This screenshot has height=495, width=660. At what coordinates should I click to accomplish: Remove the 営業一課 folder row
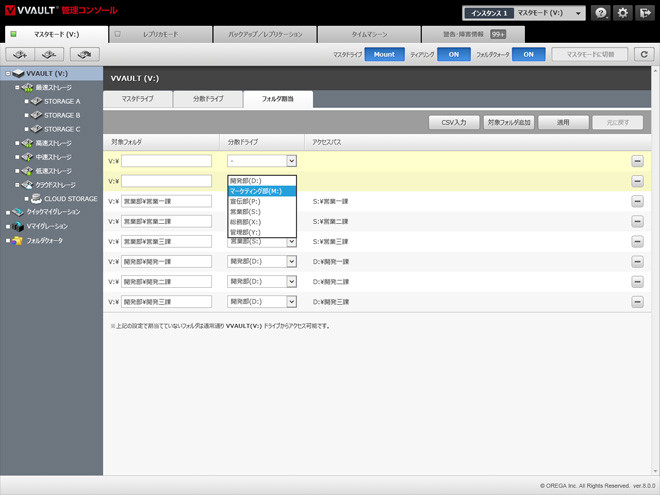pos(637,201)
